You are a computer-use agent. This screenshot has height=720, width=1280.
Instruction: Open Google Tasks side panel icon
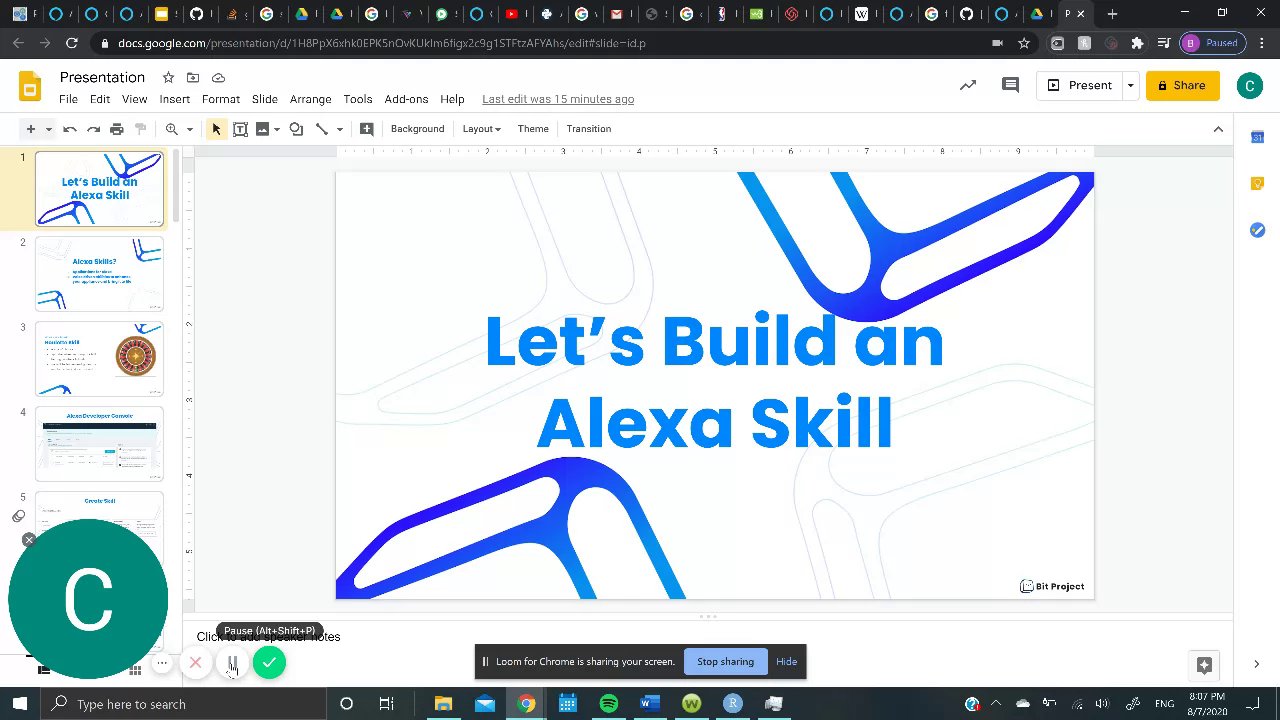1257,230
